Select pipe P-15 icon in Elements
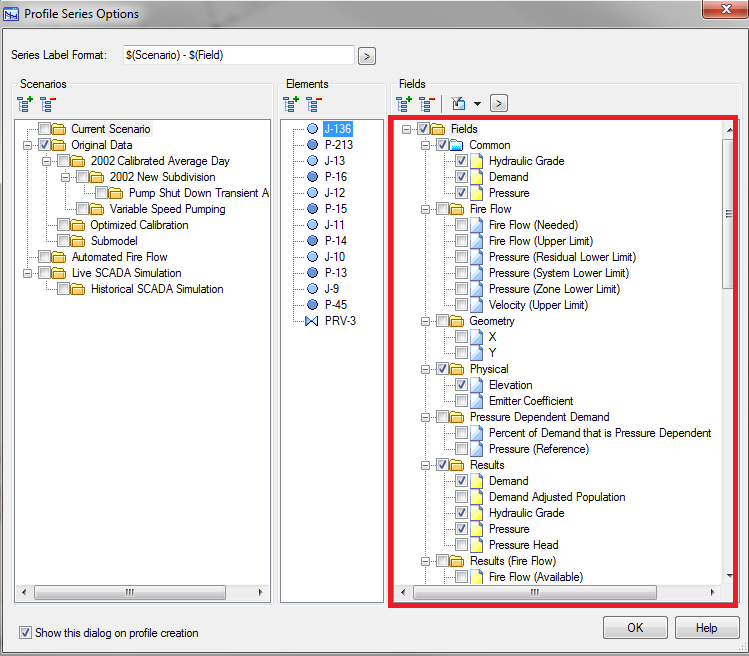 click(312, 209)
